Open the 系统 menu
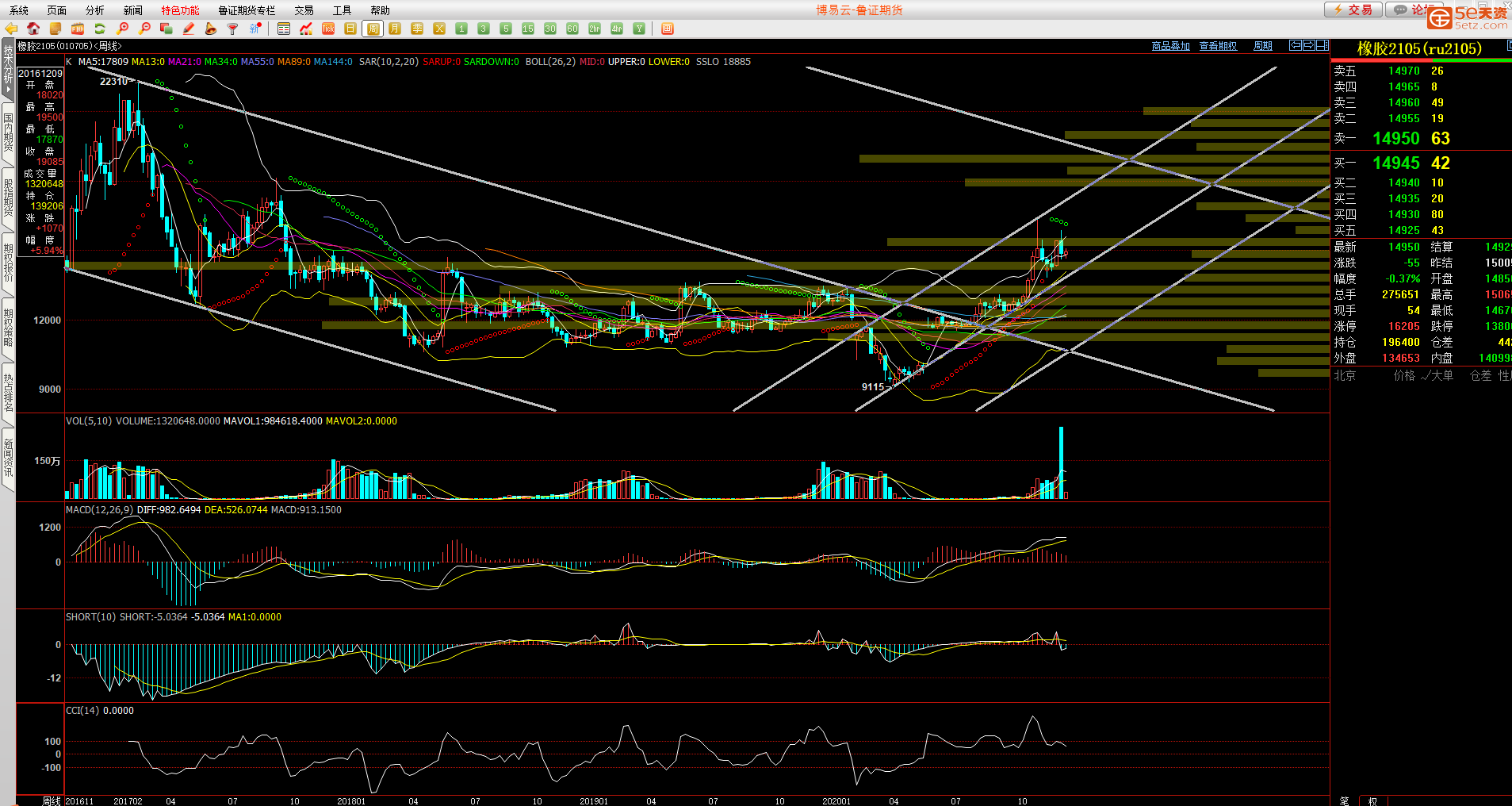This screenshot has width=1512, height=806. tap(19, 10)
